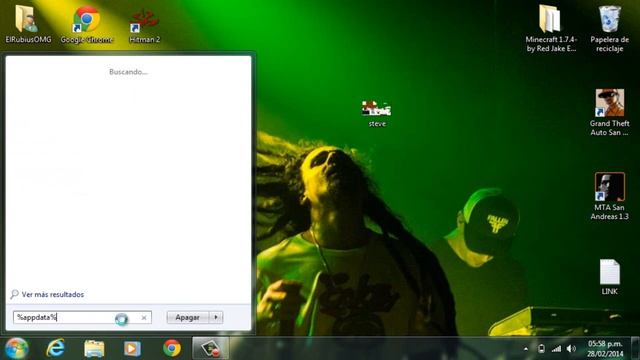
Task: Open the ElRubiusOMG folder on desktop
Action: tap(28, 24)
